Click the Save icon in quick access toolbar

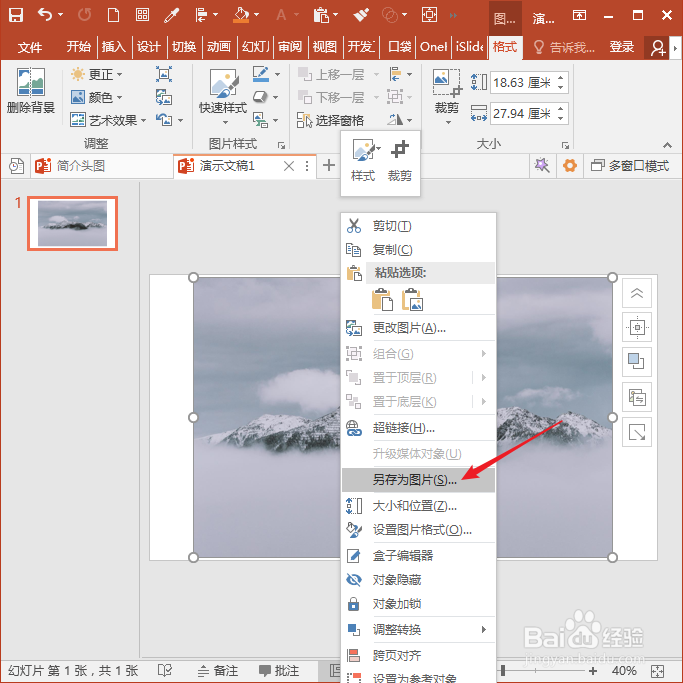point(16,15)
